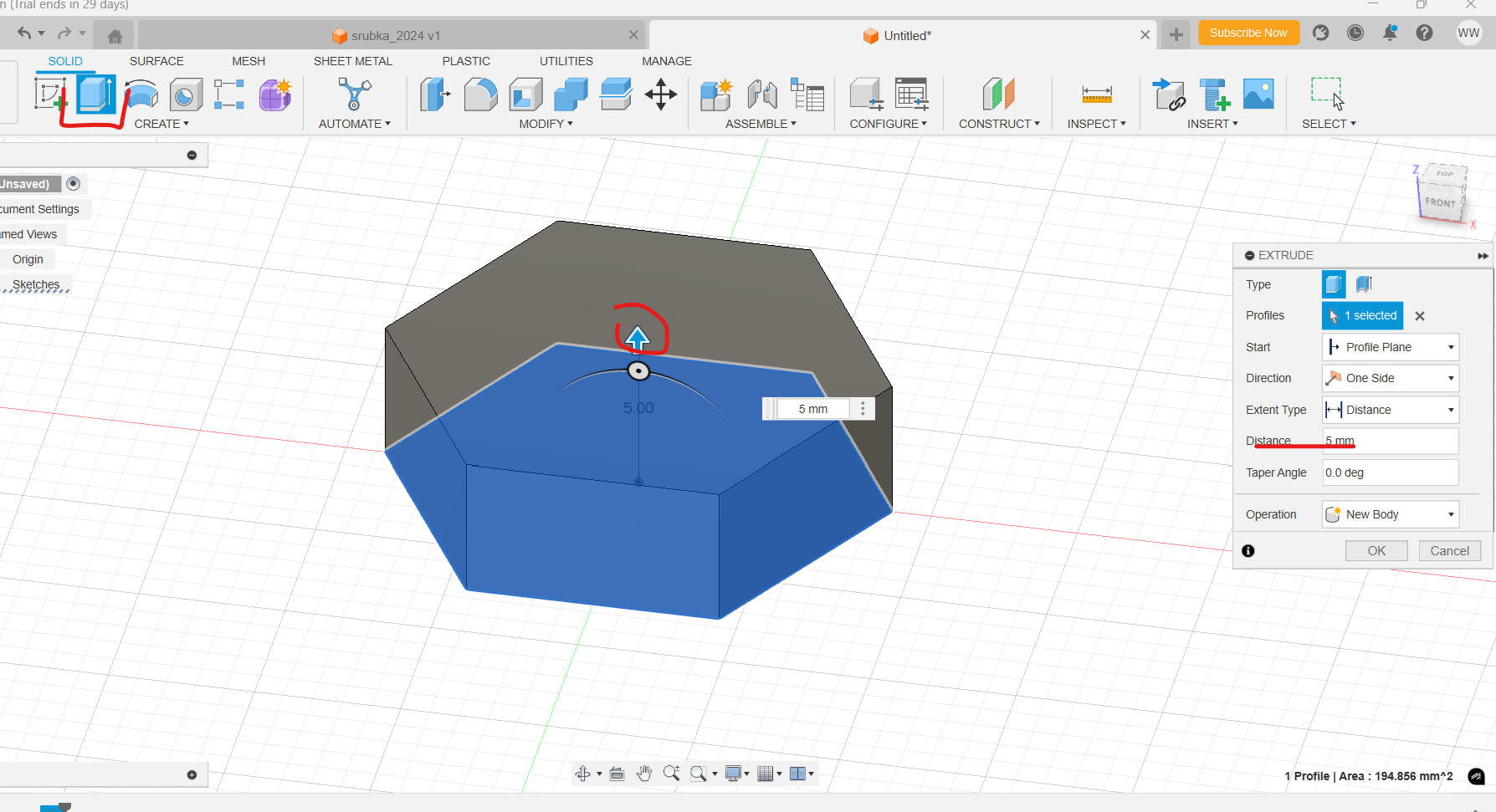
Task: Select the Joint tool icon
Action: pyautogui.click(x=762, y=94)
